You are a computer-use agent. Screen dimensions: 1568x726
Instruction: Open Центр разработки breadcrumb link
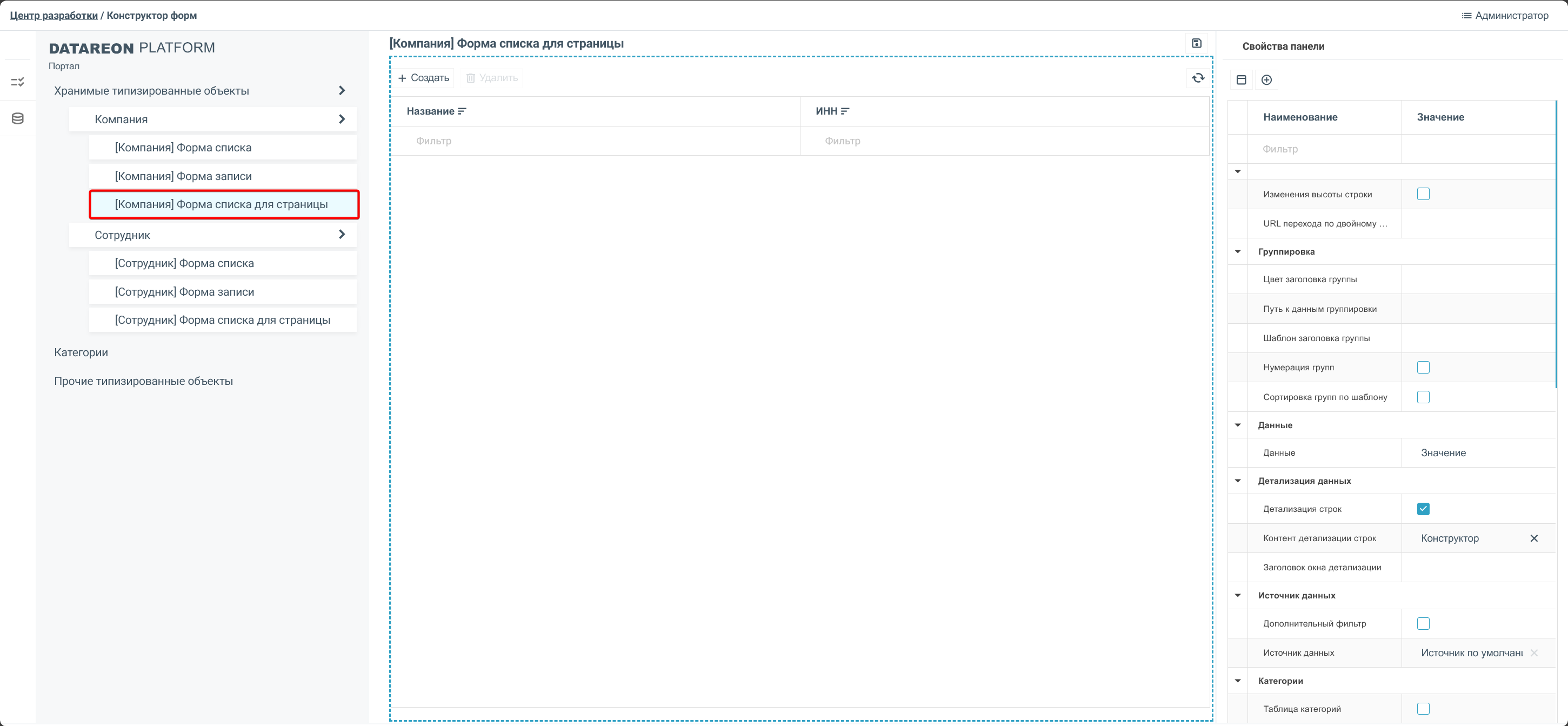[54, 15]
